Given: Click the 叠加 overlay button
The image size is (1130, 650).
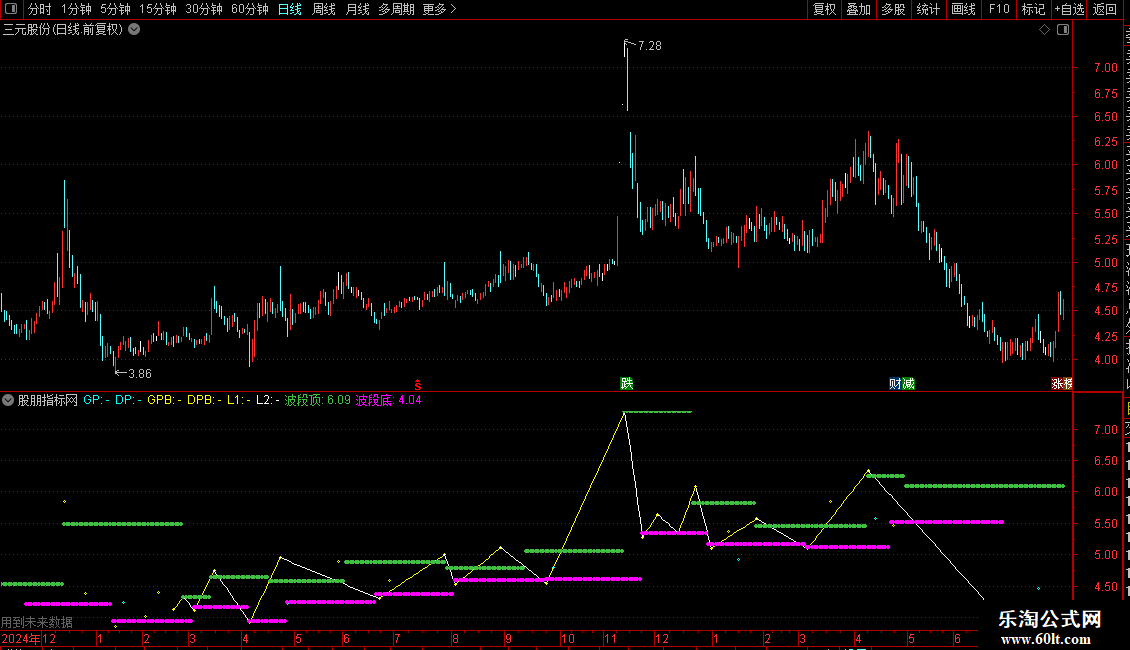Looking at the screenshot, I should tap(859, 9).
